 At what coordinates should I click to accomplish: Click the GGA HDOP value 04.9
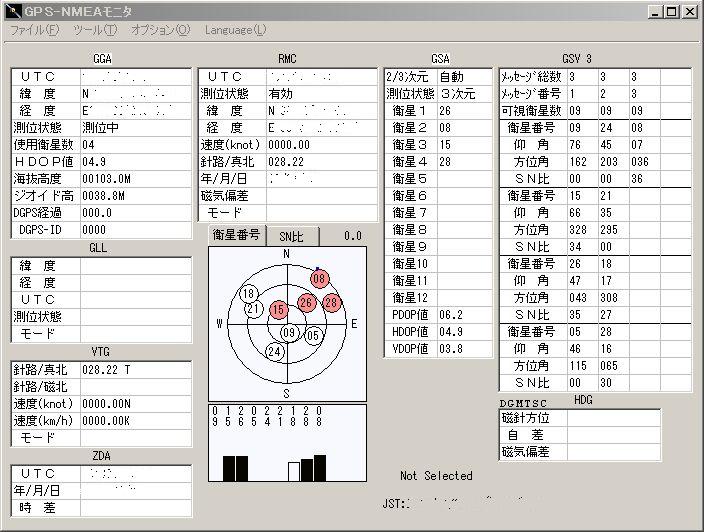pyautogui.click(x=94, y=162)
